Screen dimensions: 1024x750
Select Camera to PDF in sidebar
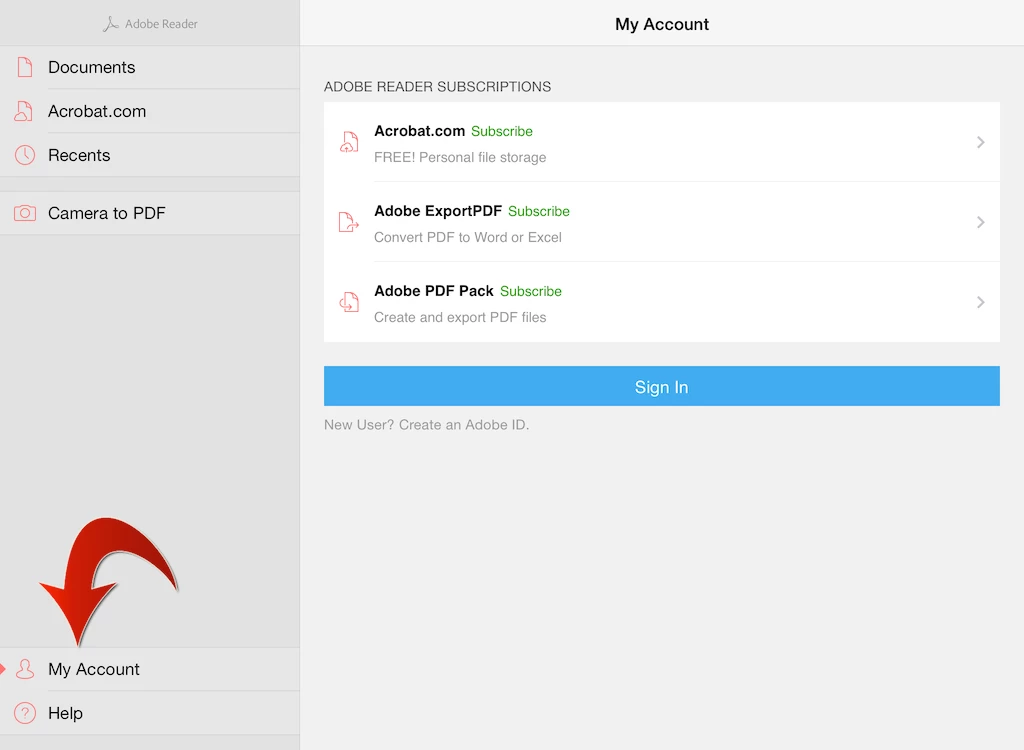coord(150,213)
